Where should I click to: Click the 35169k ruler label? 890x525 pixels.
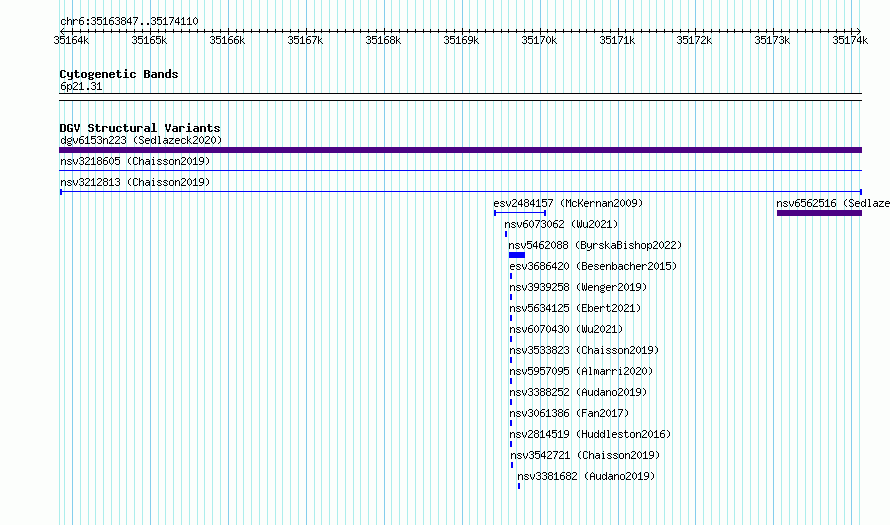[x=461, y=40]
